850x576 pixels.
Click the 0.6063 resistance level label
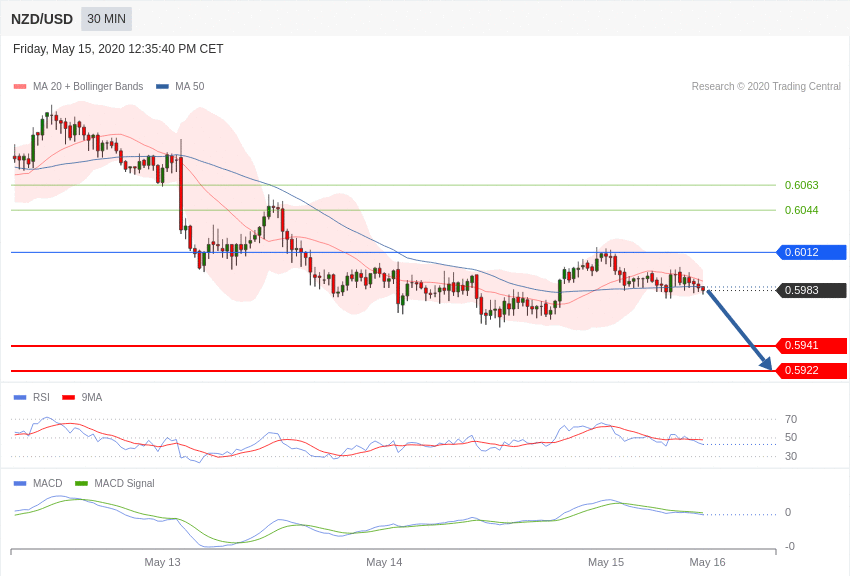click(x=801, y=185)
